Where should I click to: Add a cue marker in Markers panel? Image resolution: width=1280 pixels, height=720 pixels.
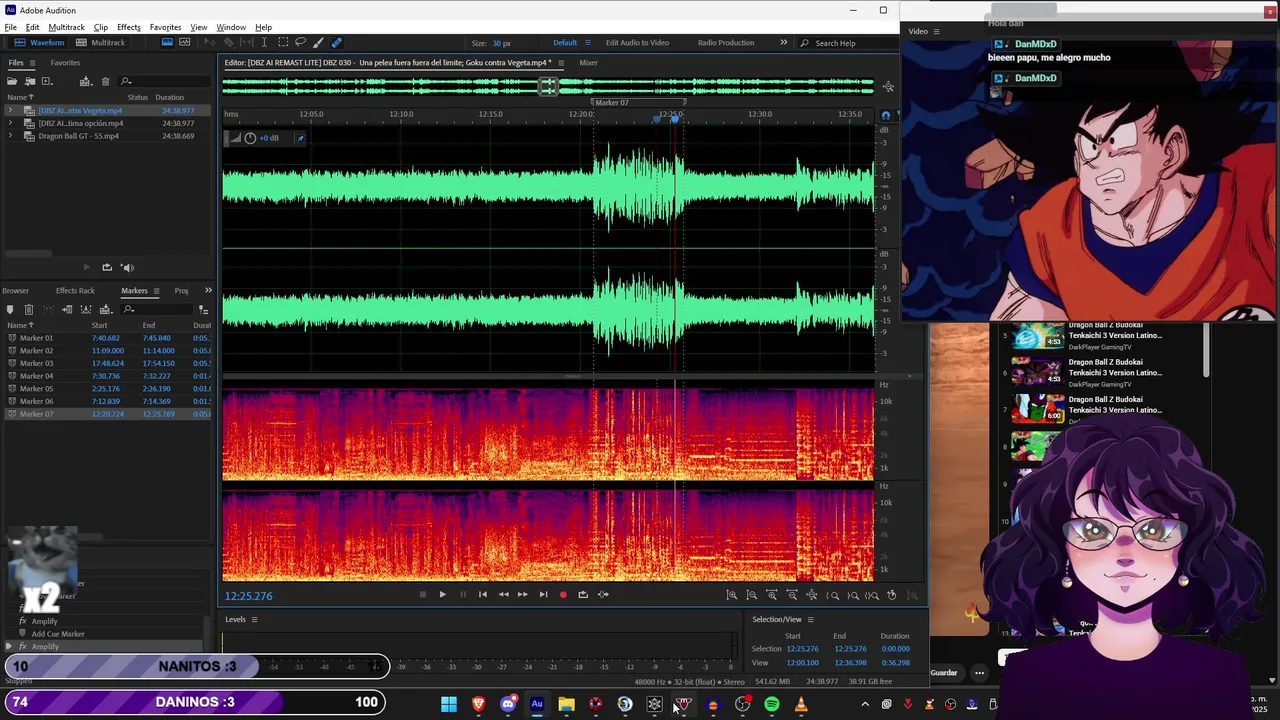[x=10, y=310]
